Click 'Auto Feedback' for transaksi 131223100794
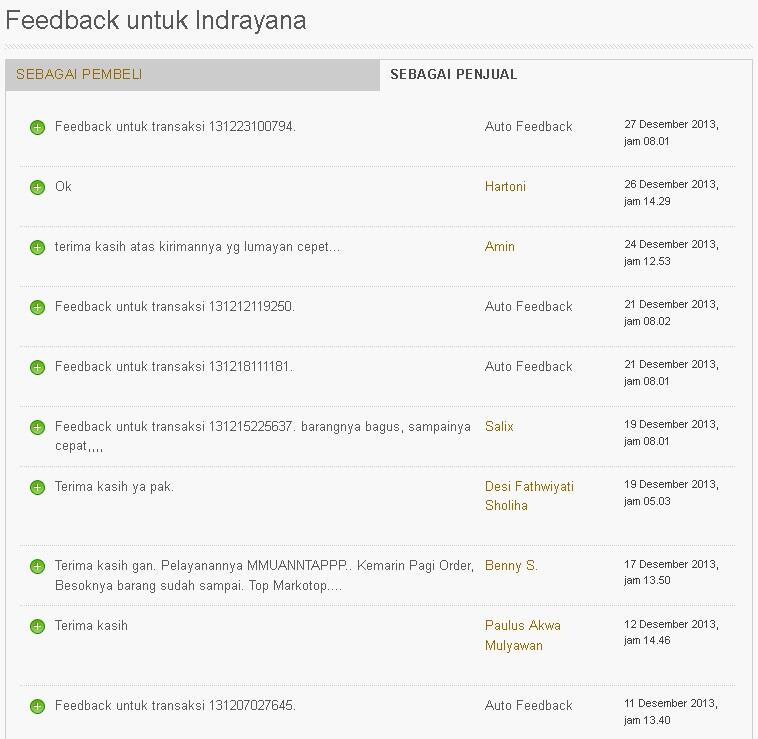Viewport: 758px width, 739px height. coord(528,127)
